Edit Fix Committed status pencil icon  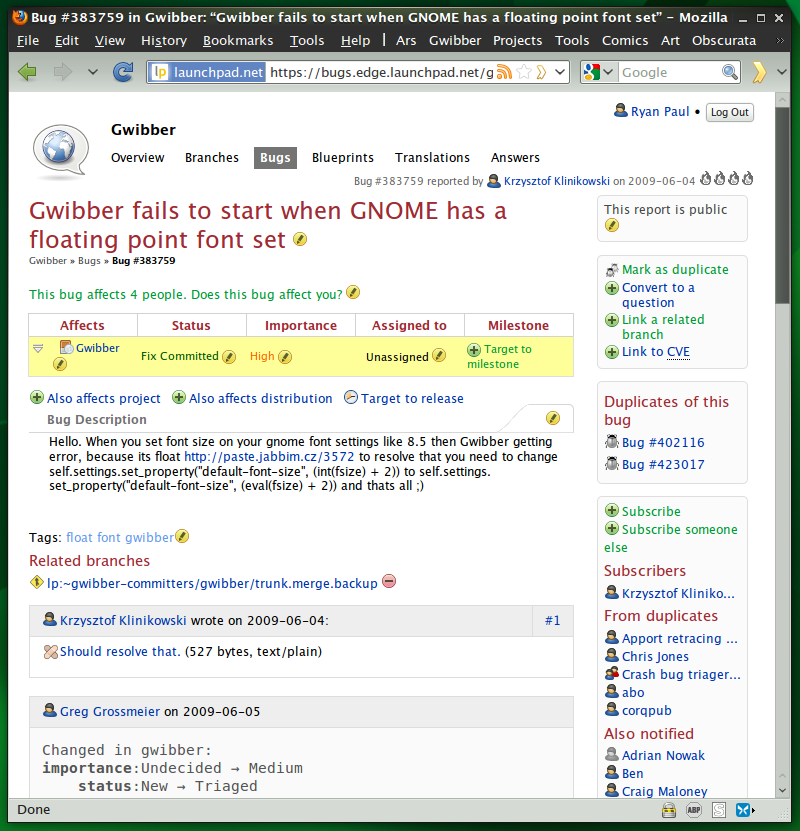[229, 357]
